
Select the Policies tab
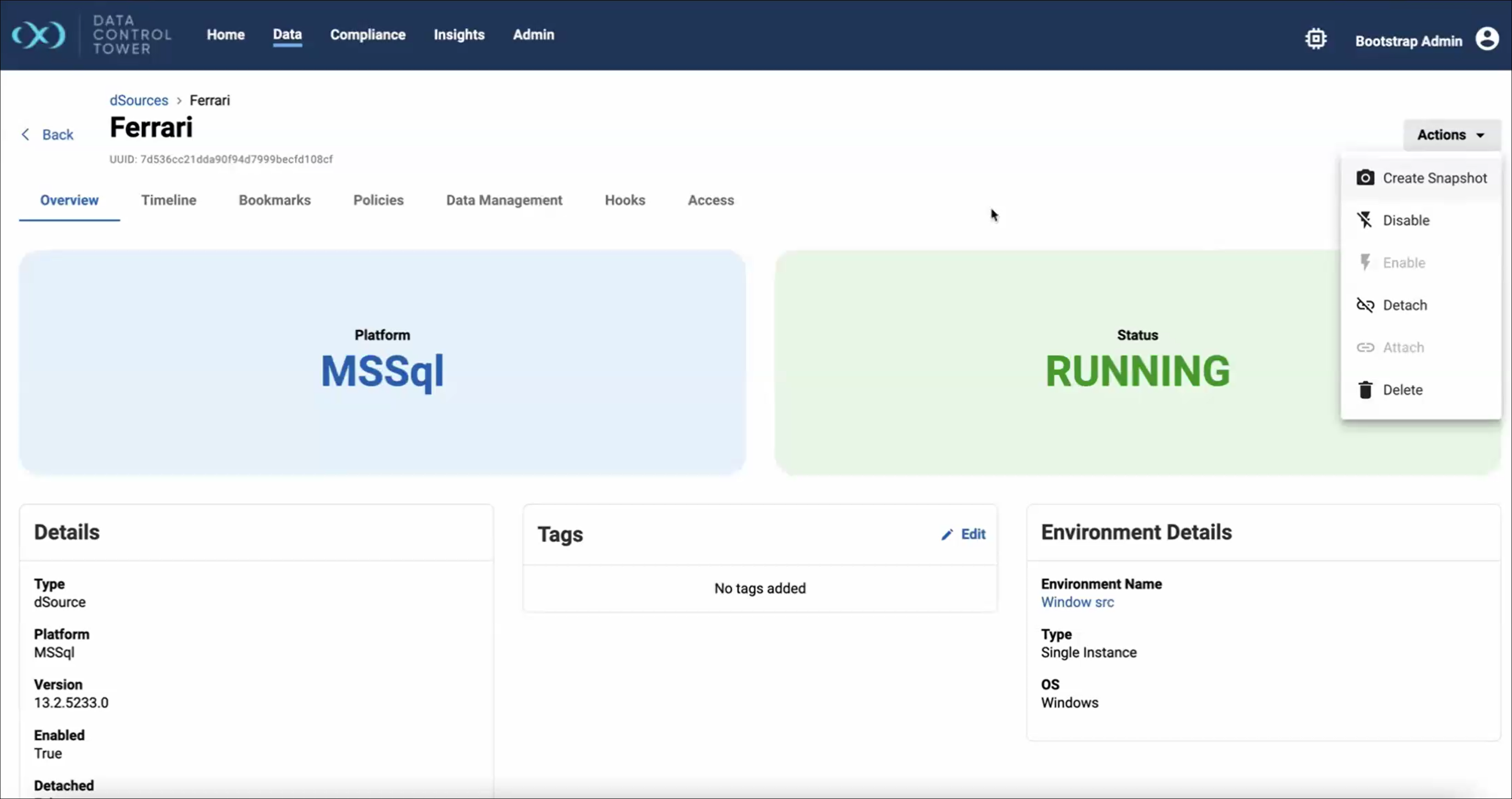[378, 200]
